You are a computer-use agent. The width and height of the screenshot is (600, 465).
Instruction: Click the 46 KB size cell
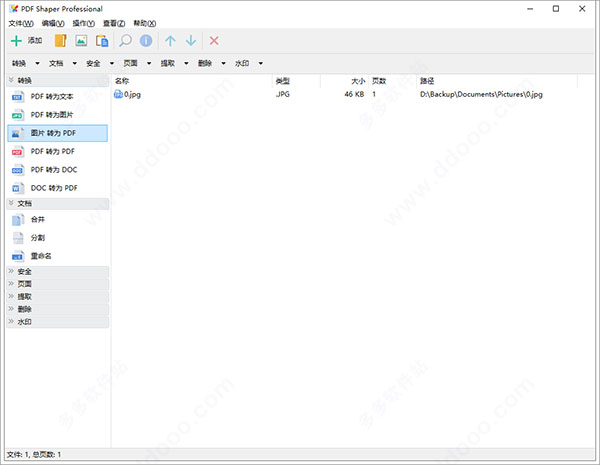pyautogui.click(x=354, y=94)
